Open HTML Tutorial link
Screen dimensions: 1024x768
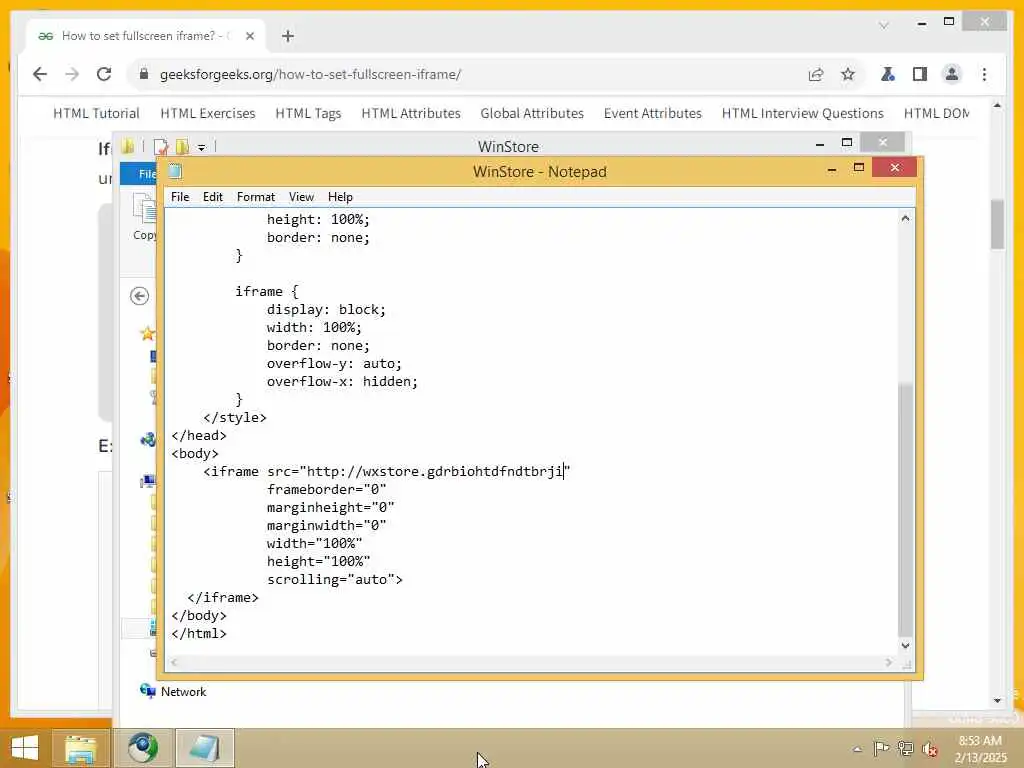[x=96, y=113]
